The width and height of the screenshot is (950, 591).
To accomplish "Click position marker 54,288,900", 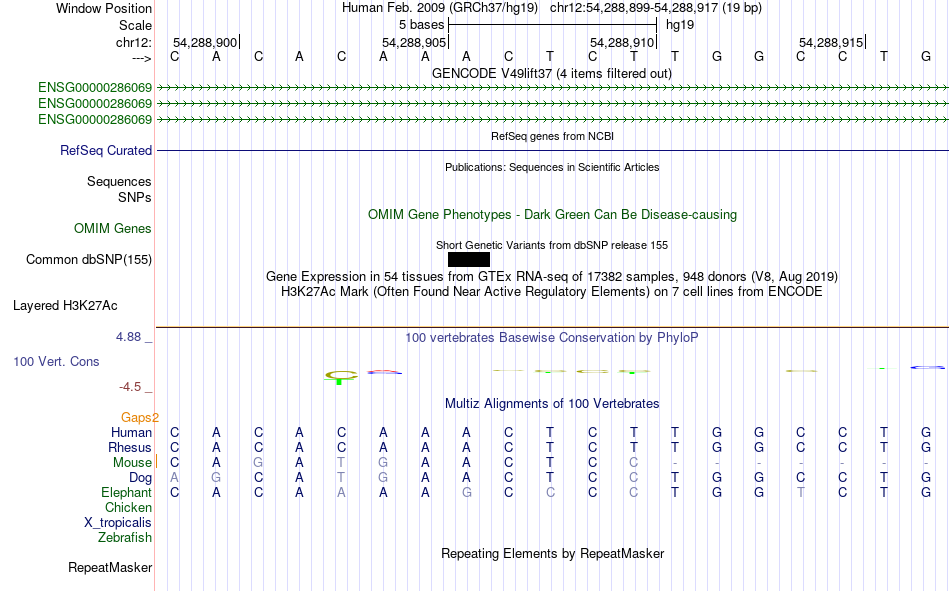I will [205, 42].
